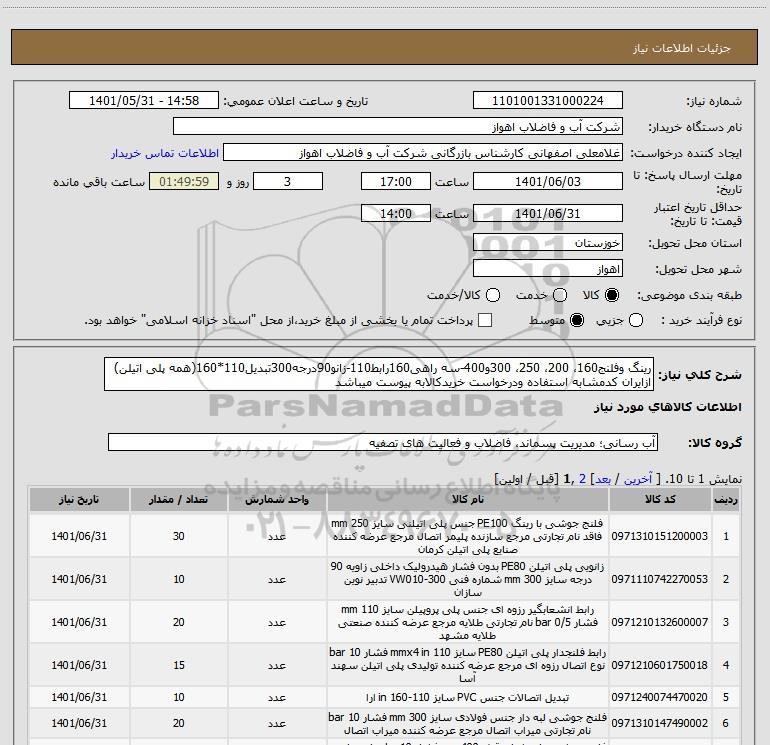
Task: Choose the متوسط purchase type radio
Action: tap(577, 321)
